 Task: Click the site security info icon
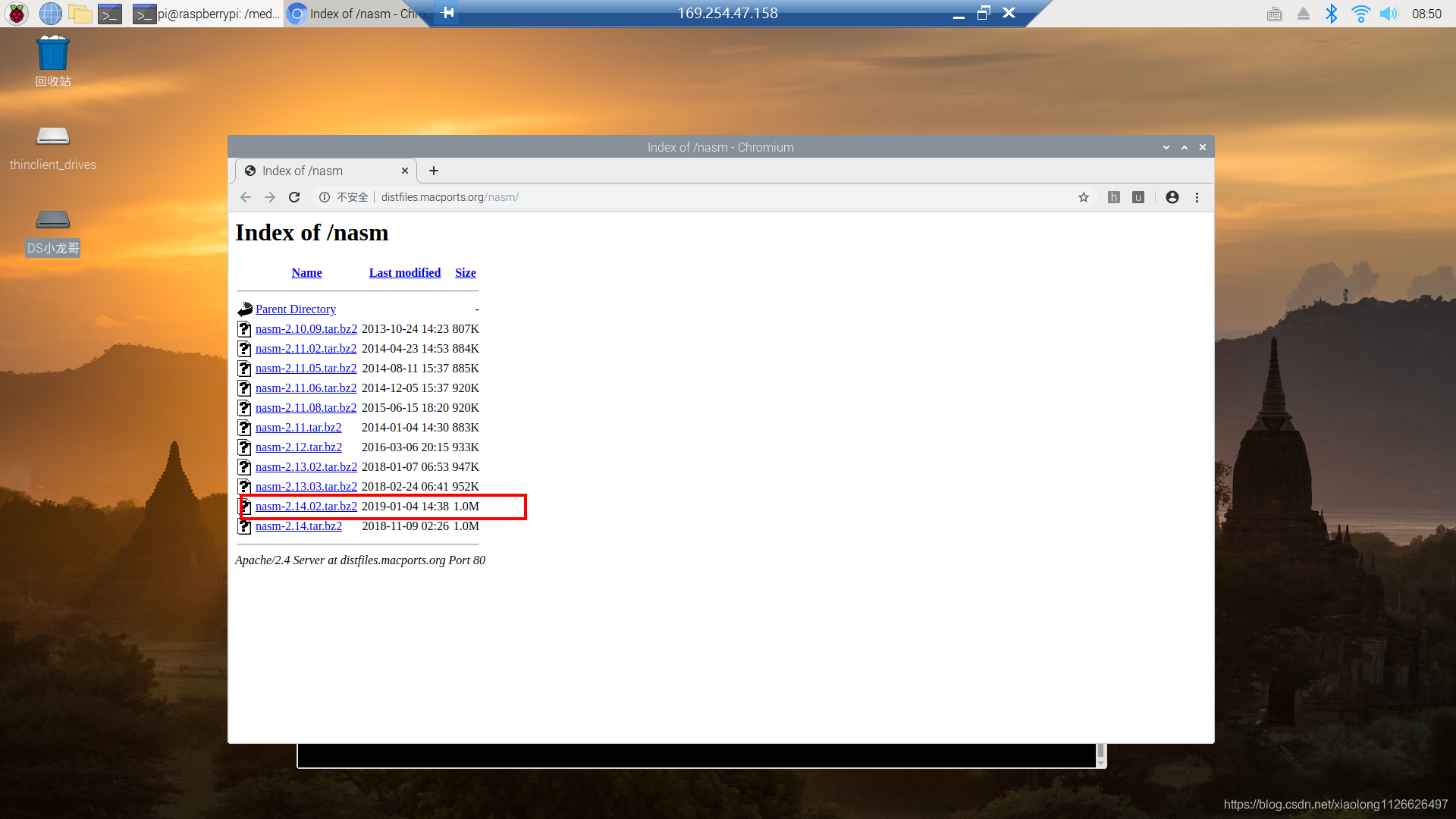click(x=325, y=197)
